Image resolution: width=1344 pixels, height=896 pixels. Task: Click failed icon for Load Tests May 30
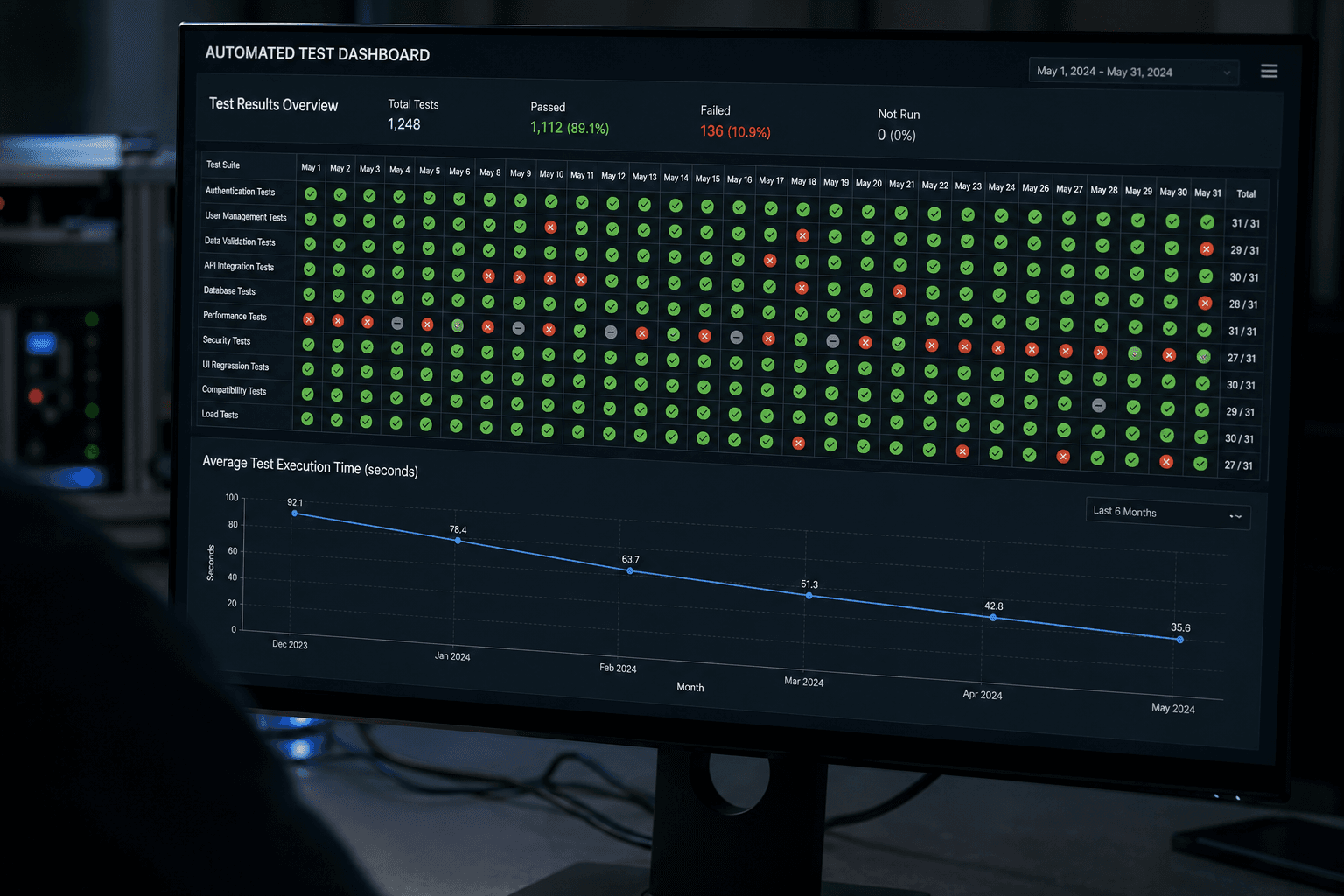[1166, 461]
